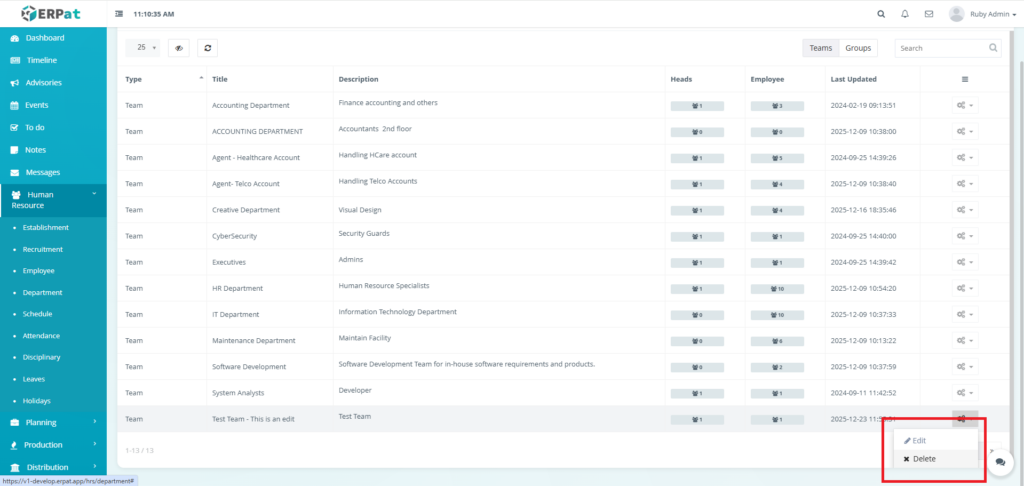Click the column options icon in table header
Image resolution: width=1024 pixels, height=486 pixels.
pos(964,79)
